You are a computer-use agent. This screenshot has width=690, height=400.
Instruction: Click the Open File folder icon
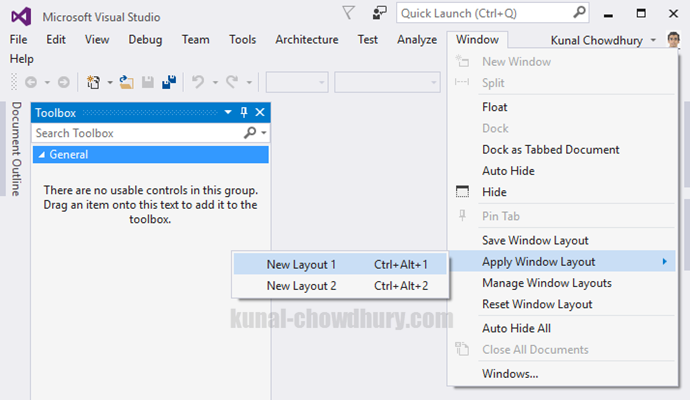[x=126, y=82]
